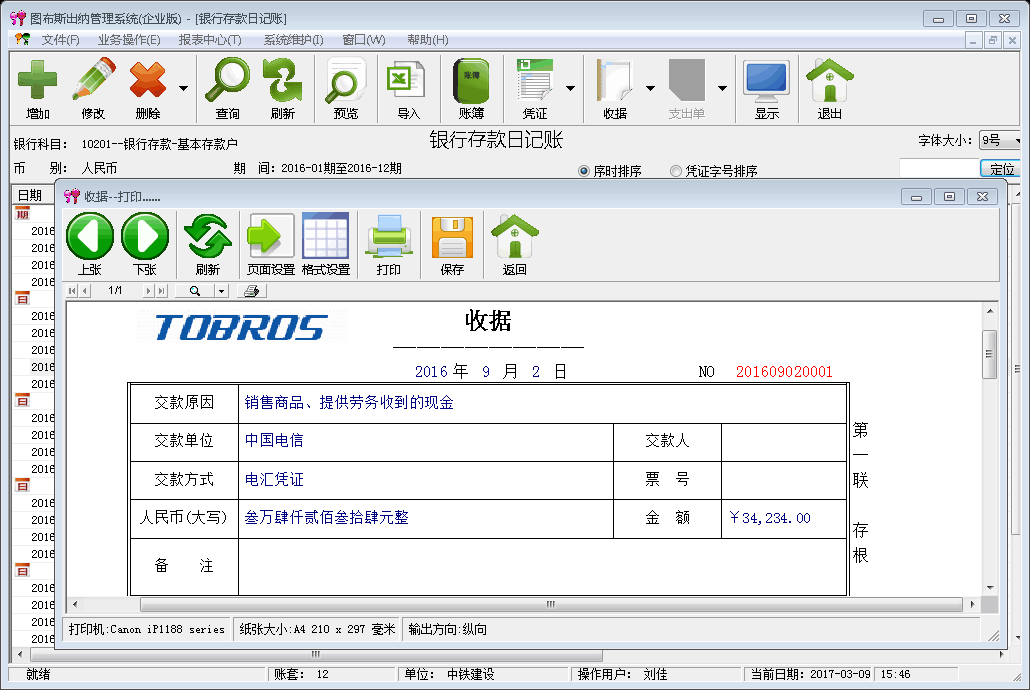Go to the previous preview page arrow
Viewport: 1030px width, 690px height.
pos(85,290)
